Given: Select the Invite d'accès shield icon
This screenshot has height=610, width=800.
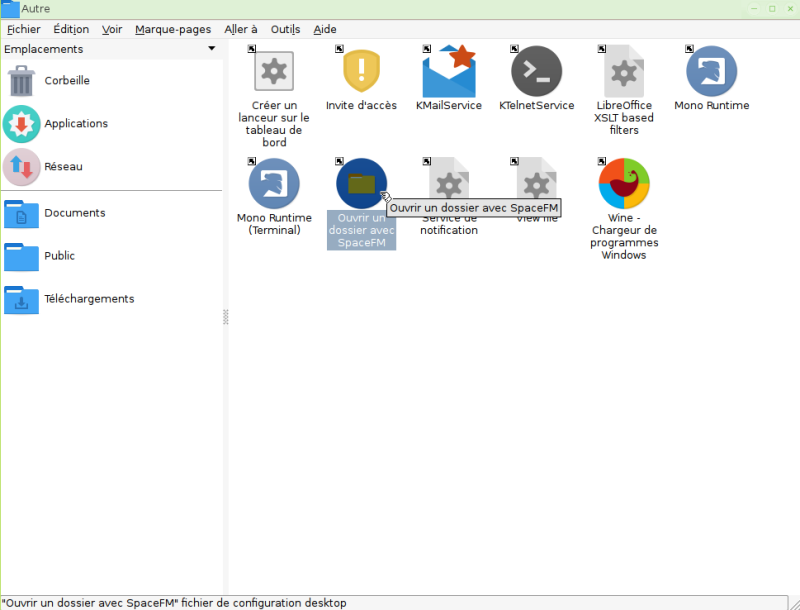Looking at the screenshot, I should point(361,71).
